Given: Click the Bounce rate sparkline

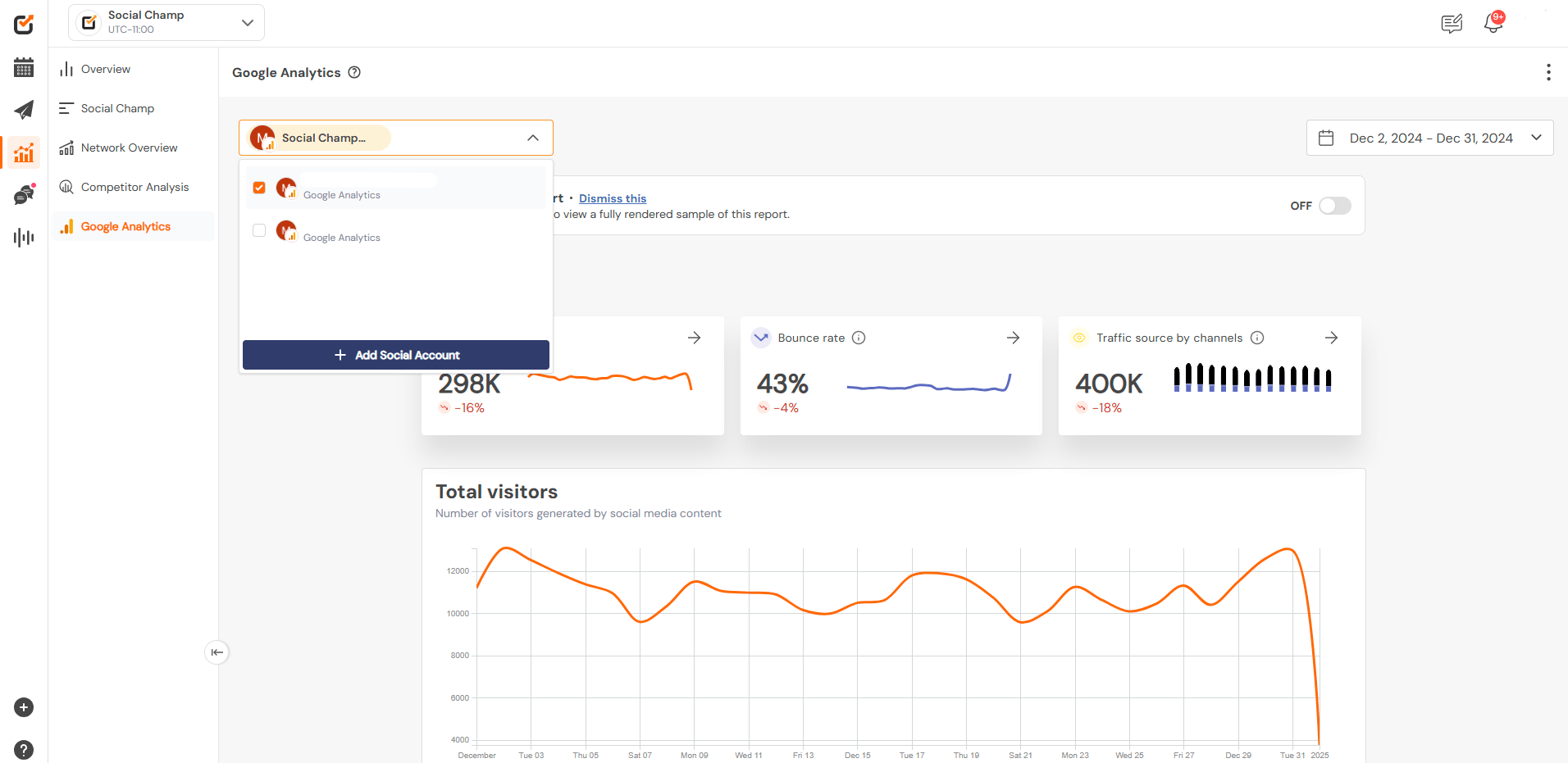Looking at the screenshot, I should (928, 384).
